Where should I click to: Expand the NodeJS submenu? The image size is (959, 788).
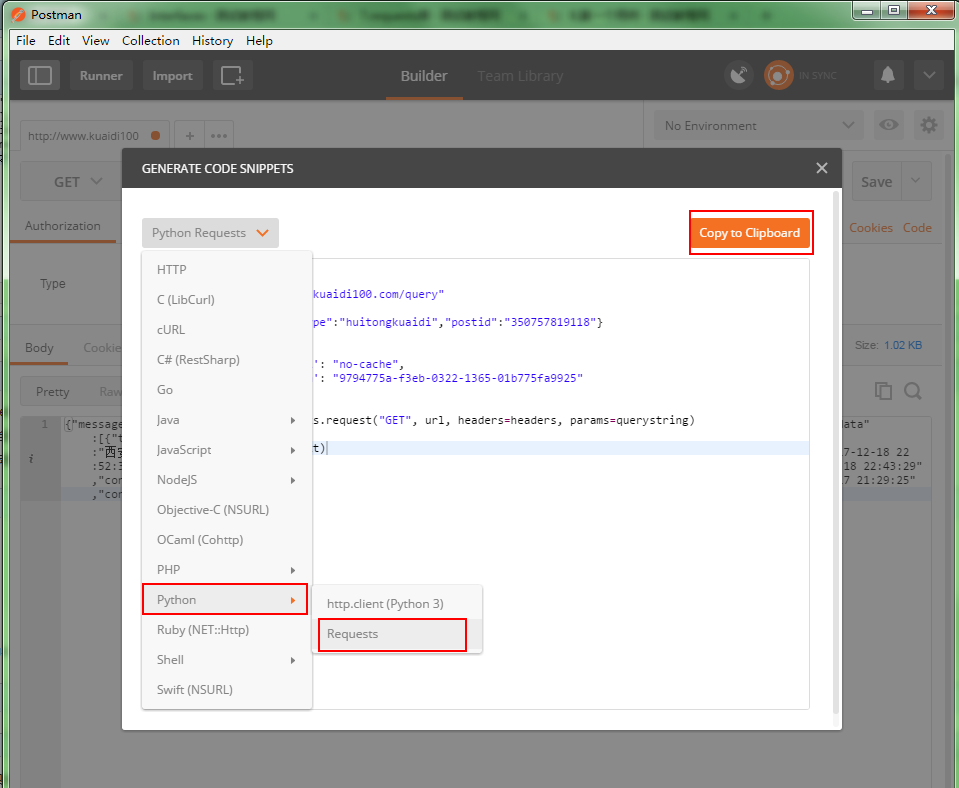pos(226,480)
